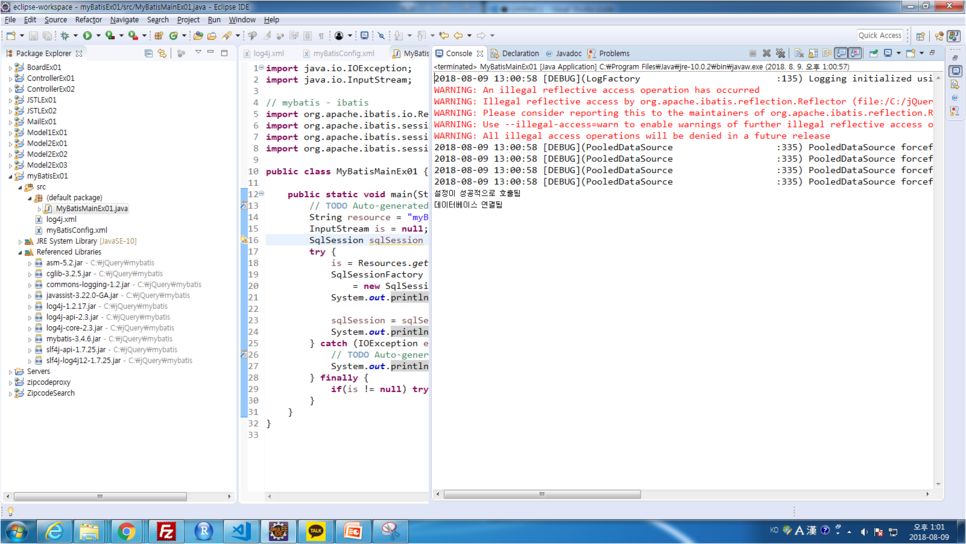Click the Restore icon in right trim
Screen dimensions: 966x544
[955, 58]
